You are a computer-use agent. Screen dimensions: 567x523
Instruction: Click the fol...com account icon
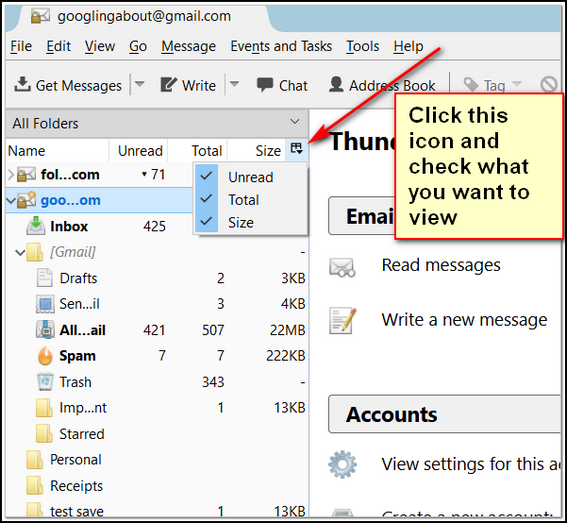[26, 174]
